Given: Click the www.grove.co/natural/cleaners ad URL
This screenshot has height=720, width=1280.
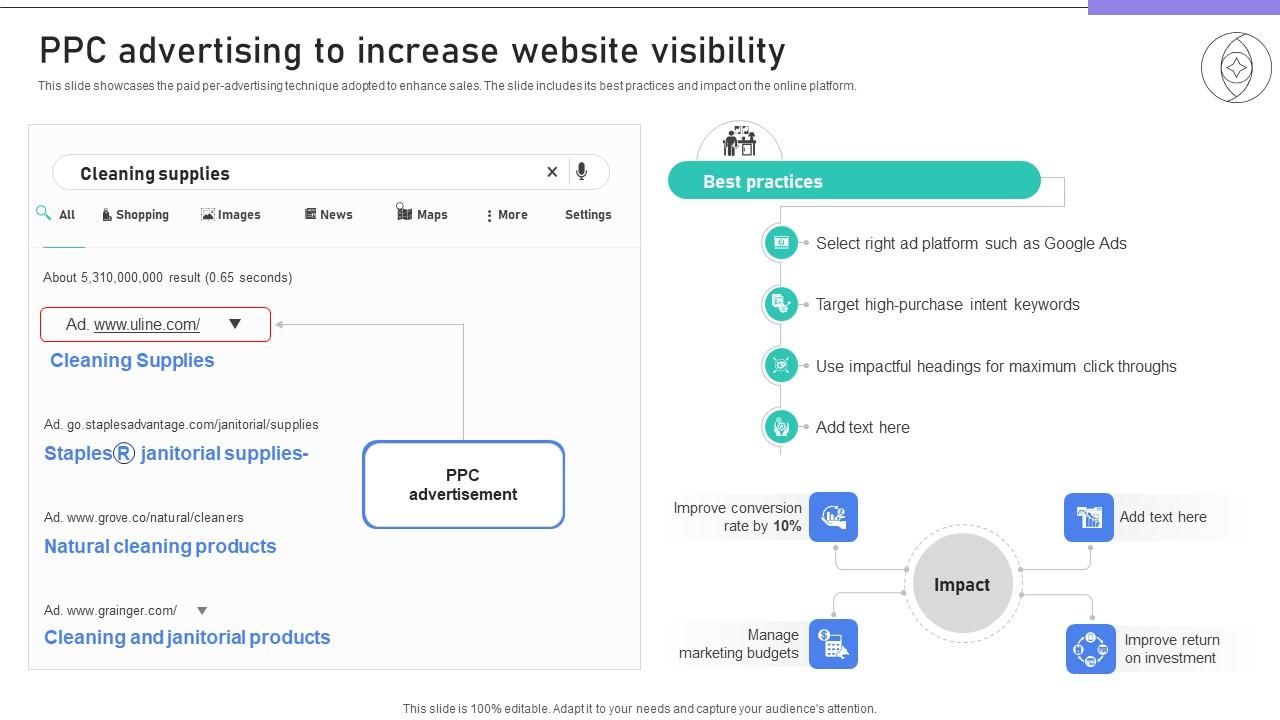Looking at the screenshot, I should click(x=155, y=518).
